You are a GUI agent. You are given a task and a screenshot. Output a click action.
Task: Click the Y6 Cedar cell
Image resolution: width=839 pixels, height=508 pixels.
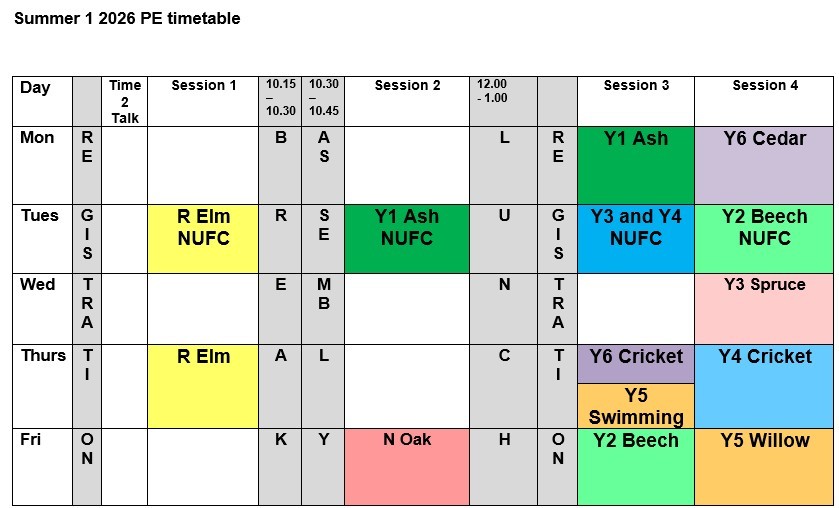point(765,165)
